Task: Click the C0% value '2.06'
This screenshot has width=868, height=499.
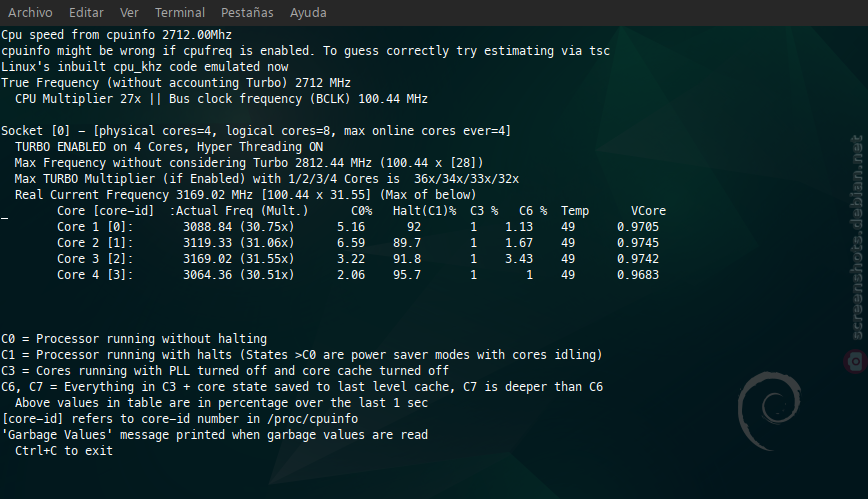Action: (x=351, y=275)
